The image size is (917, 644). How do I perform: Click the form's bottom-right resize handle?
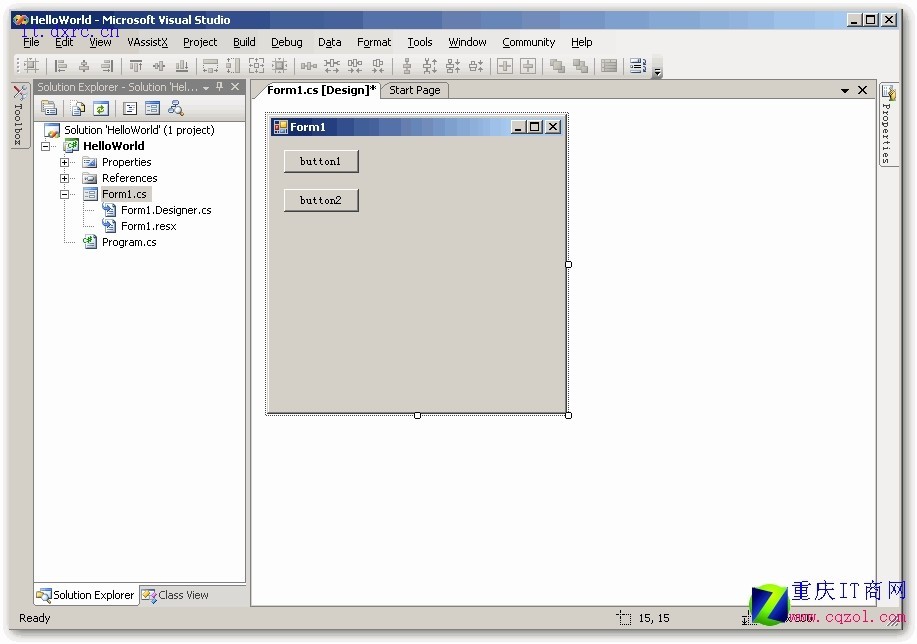[x=568, y=415]
